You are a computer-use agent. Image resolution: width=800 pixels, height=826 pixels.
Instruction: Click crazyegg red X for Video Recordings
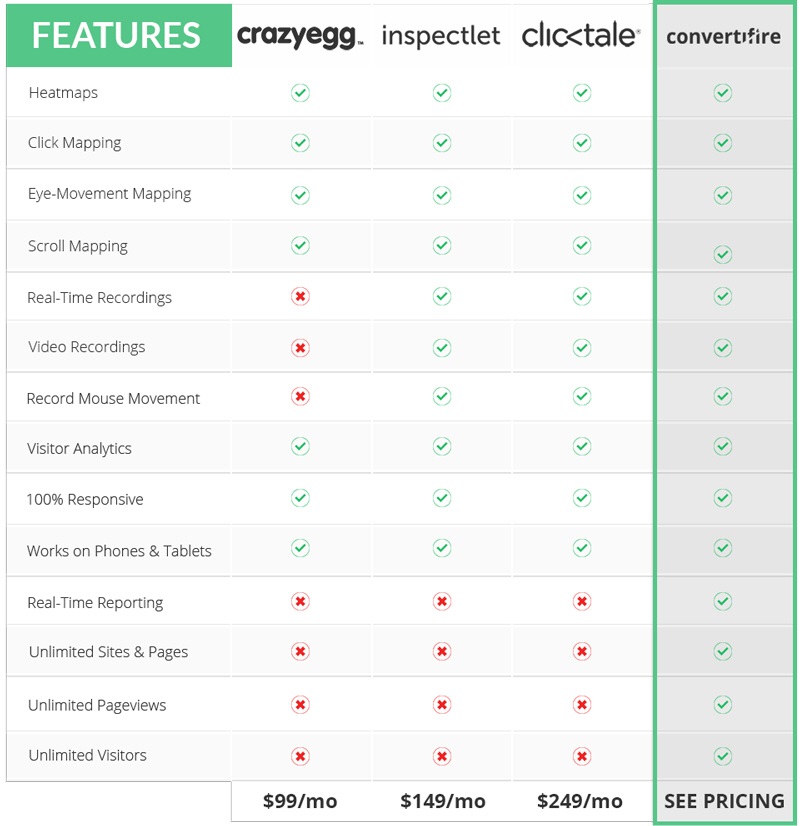click(x=300, y=348)
